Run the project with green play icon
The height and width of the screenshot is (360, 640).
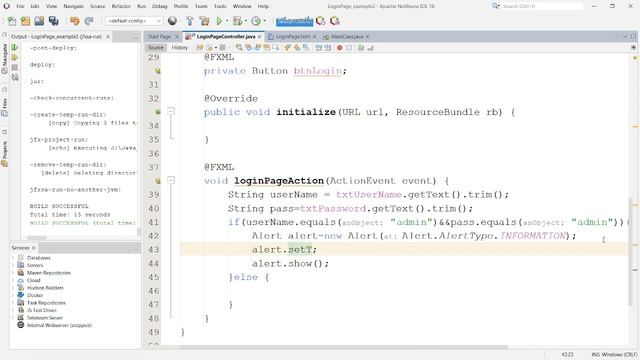coord(219,21)
